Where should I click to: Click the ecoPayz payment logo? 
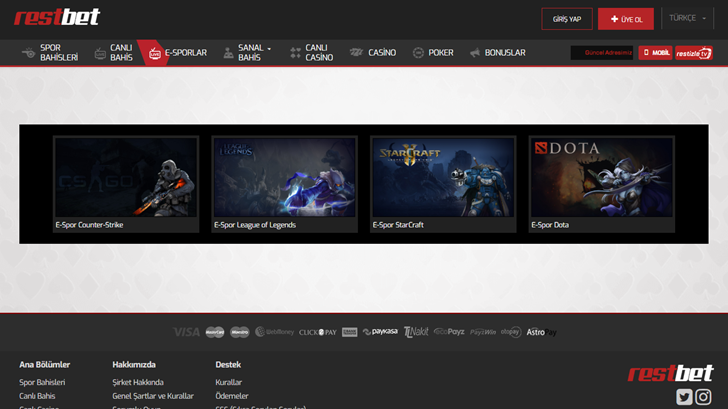tap(449, 332)
